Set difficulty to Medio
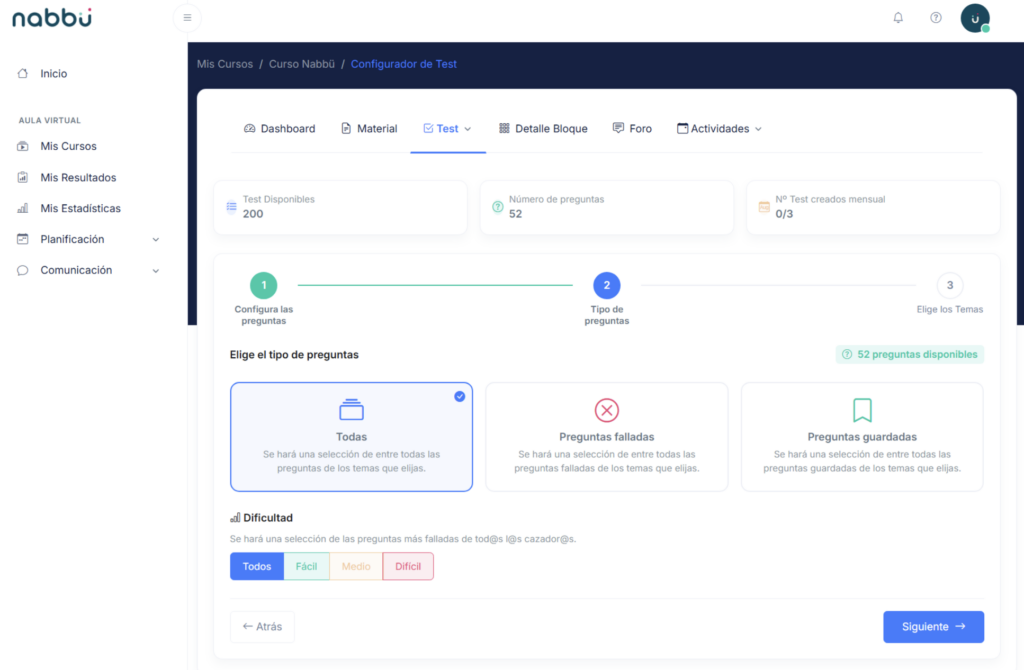Screen dimensions: 1024x670 coord(356,566)
